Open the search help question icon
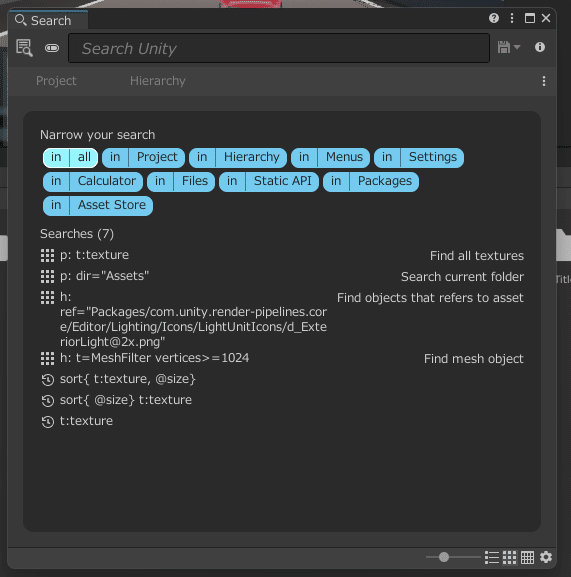 click(x=494, y=18)
